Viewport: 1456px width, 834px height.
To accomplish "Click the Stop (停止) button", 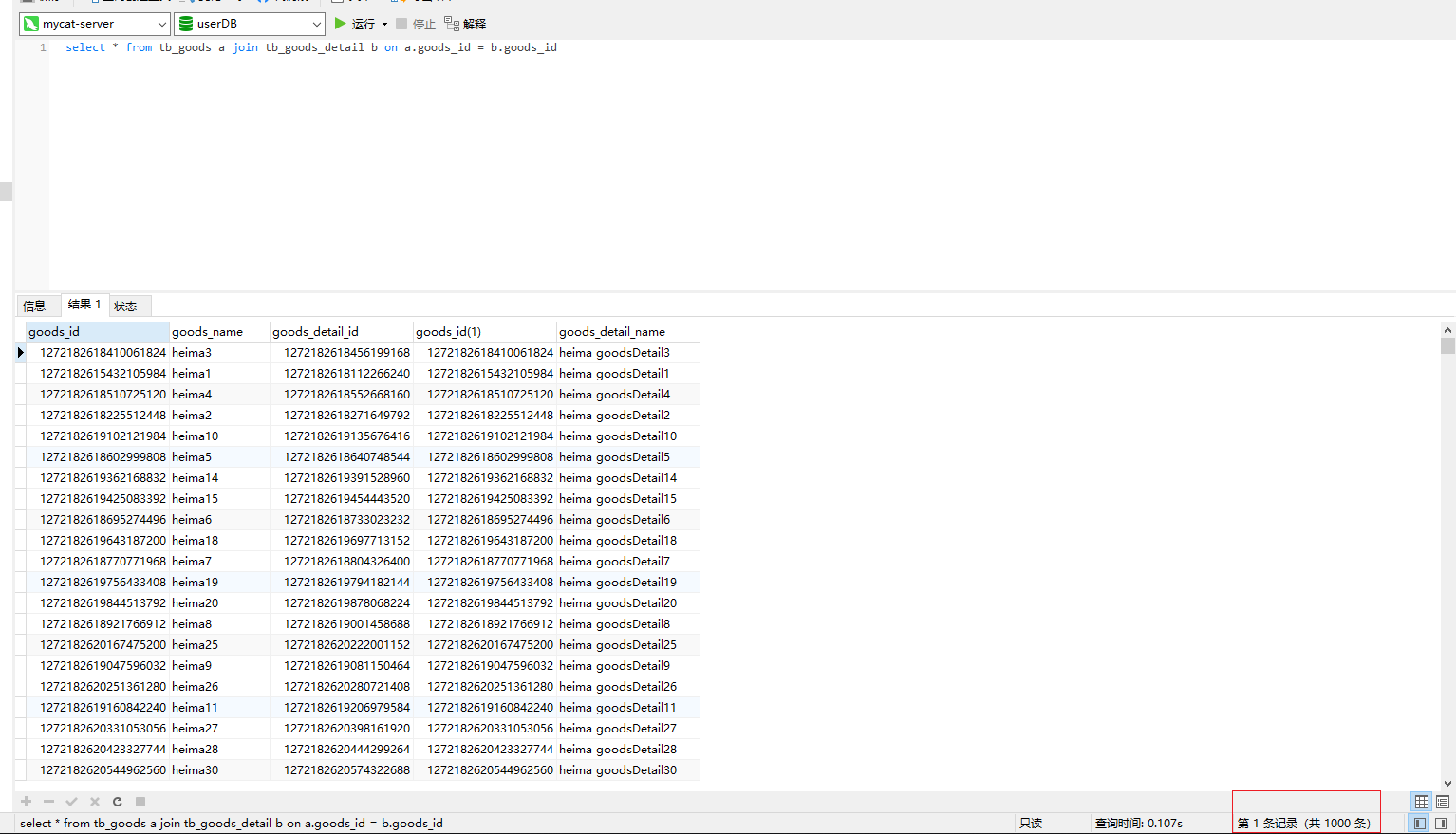I will point(416,24).
